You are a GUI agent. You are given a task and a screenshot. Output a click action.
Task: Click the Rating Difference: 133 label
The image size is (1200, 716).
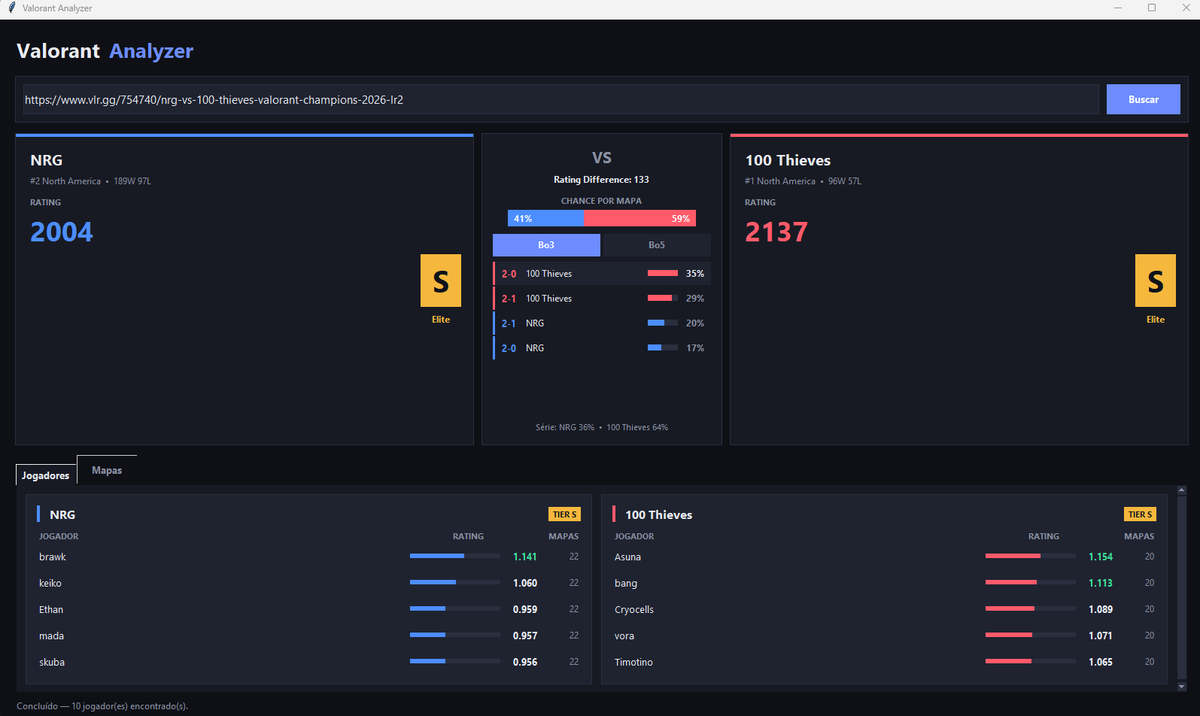pyautogui.click(x=602, y=180)
